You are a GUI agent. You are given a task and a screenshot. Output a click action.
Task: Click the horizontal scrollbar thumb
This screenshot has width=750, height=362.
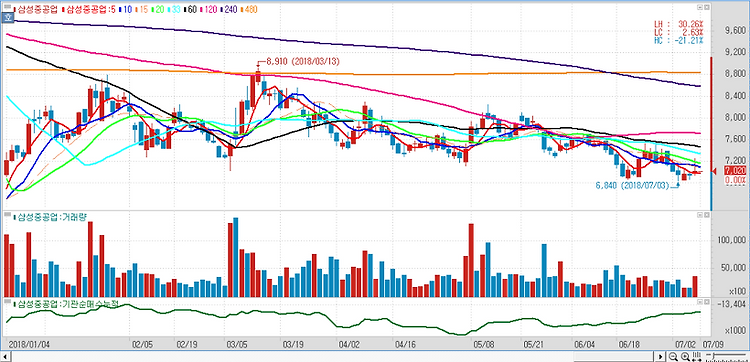click(613, 357)
